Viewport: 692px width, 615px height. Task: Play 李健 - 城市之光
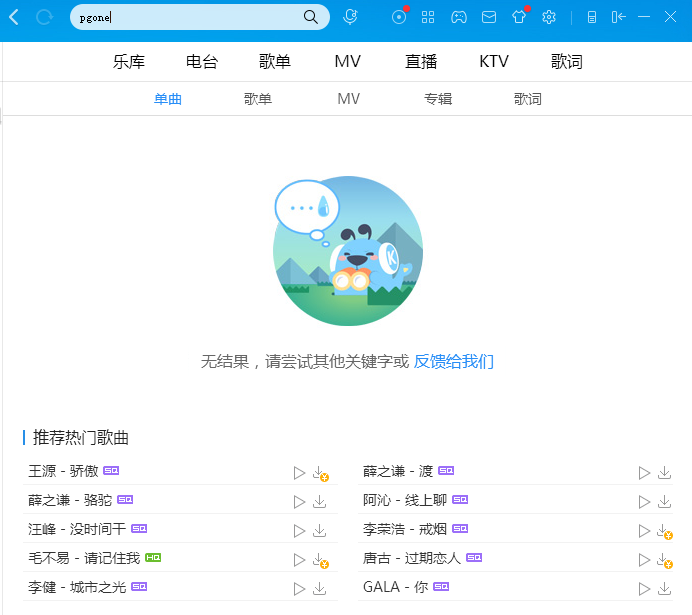click(299, 589)
